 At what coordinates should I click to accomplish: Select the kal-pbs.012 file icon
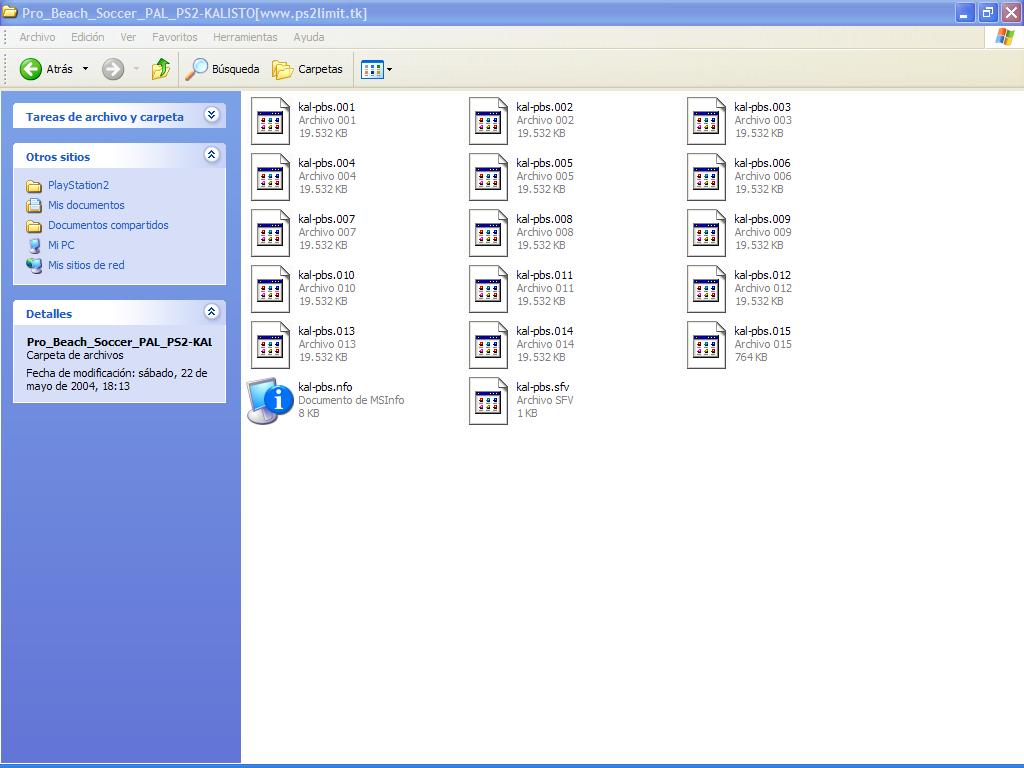pos(706,289)
